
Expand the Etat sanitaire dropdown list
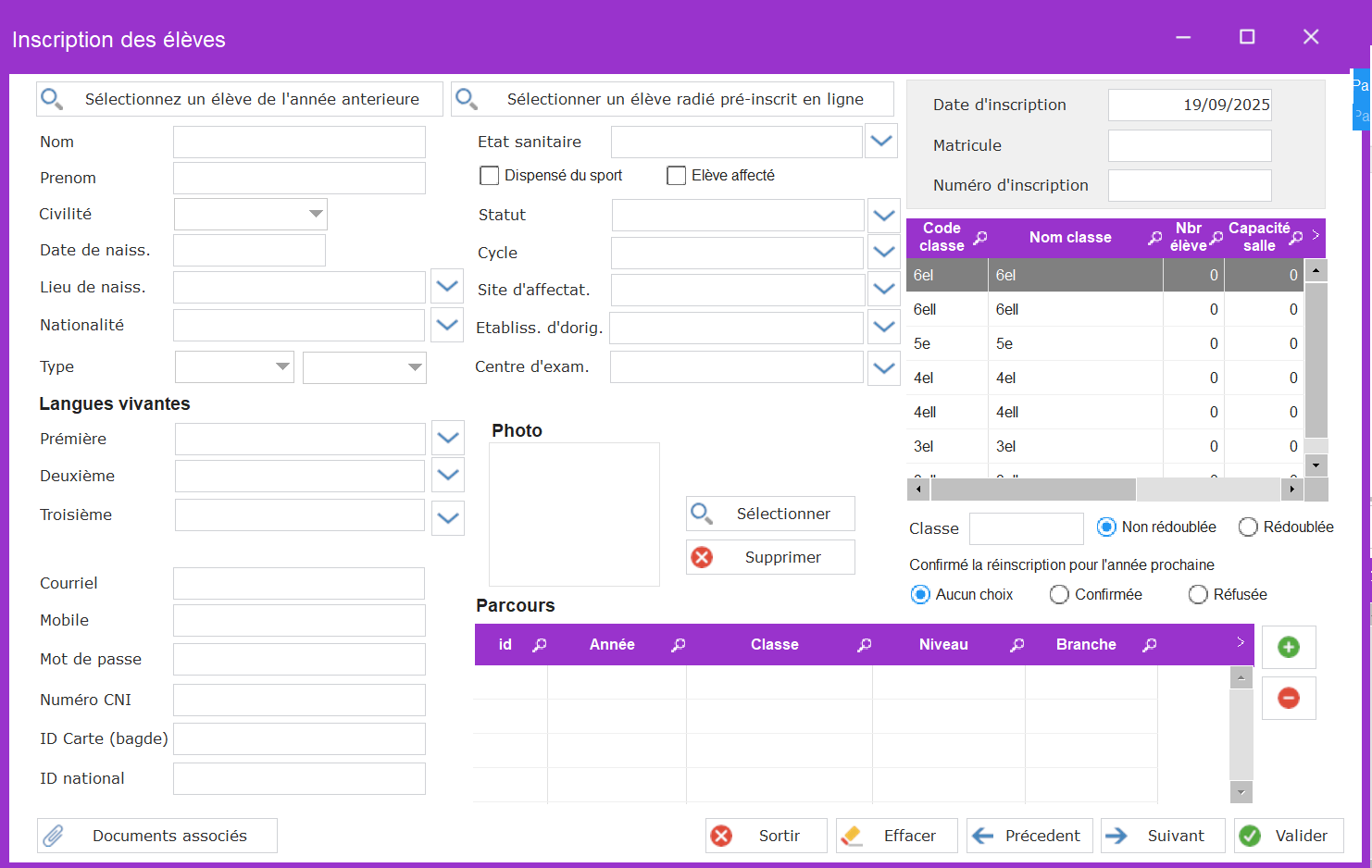click(881, 142)
